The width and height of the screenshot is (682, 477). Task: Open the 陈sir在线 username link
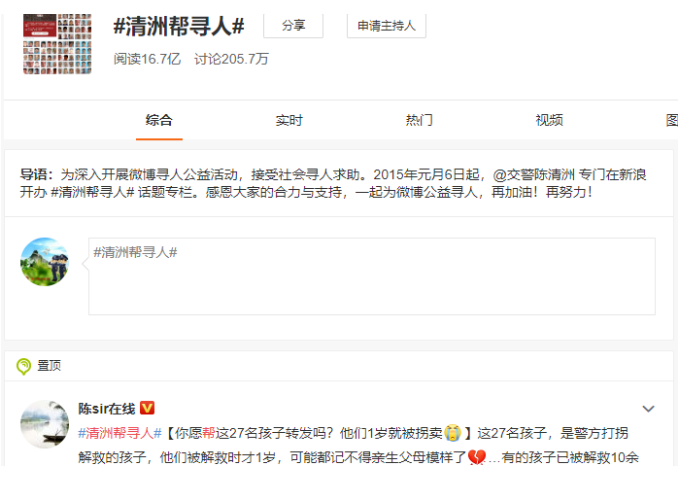click(x=106, y=409)
